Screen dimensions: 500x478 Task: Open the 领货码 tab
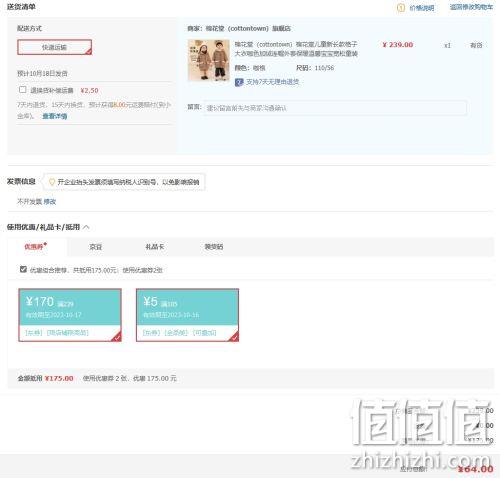click(214, 247)
